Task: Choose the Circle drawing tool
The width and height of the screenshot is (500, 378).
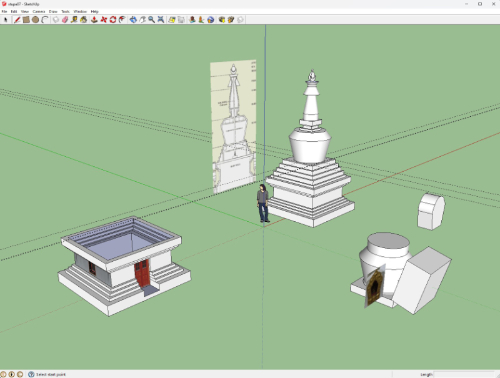Action: click(x=35, y=20)
